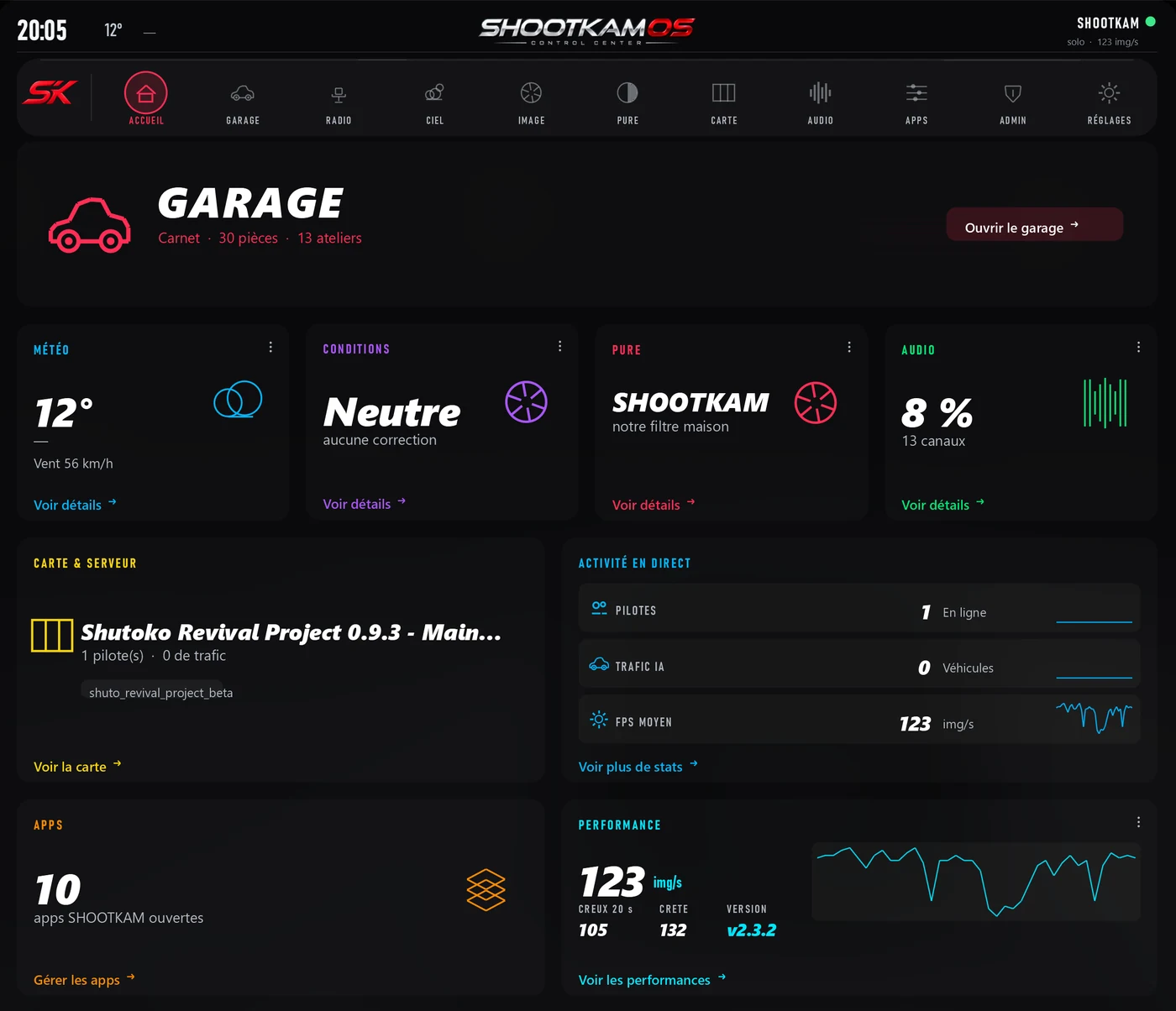Click the red wheel Pure icon
The width and height of the screenshot is (1176, 1011).
tap(816, 402)
